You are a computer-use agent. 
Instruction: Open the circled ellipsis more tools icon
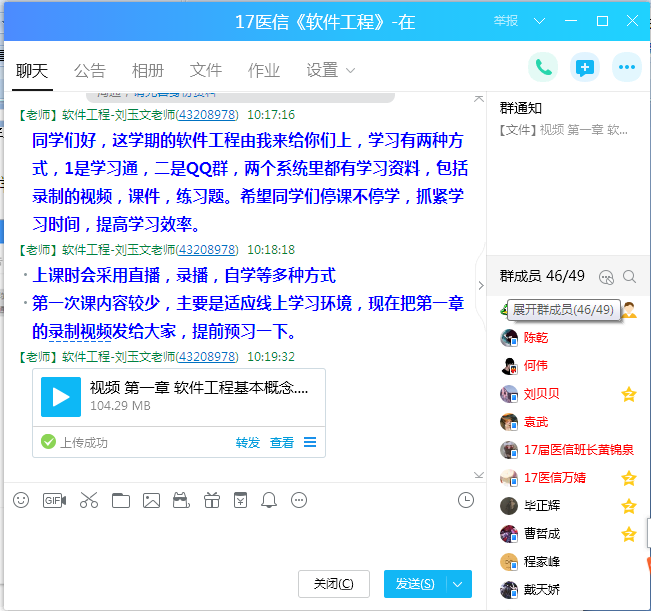299,500
